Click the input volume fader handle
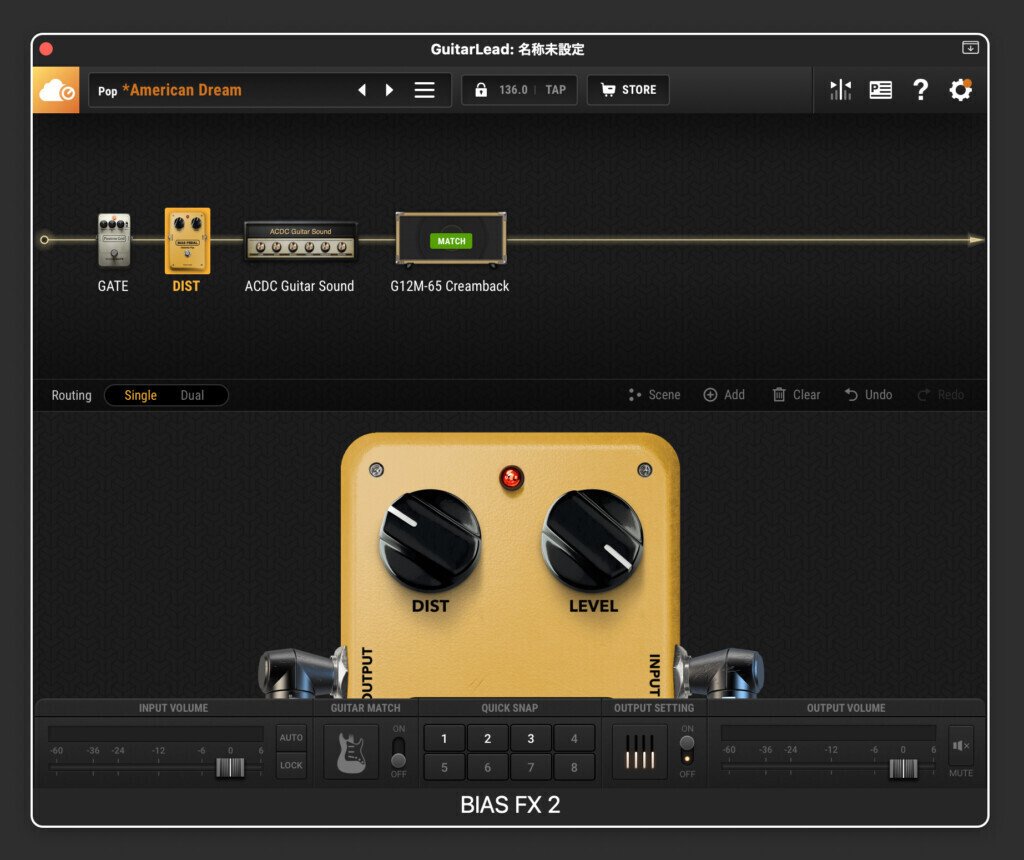Image resolution: width=1024 pixels, height=860 pixels. pos(230,767)
